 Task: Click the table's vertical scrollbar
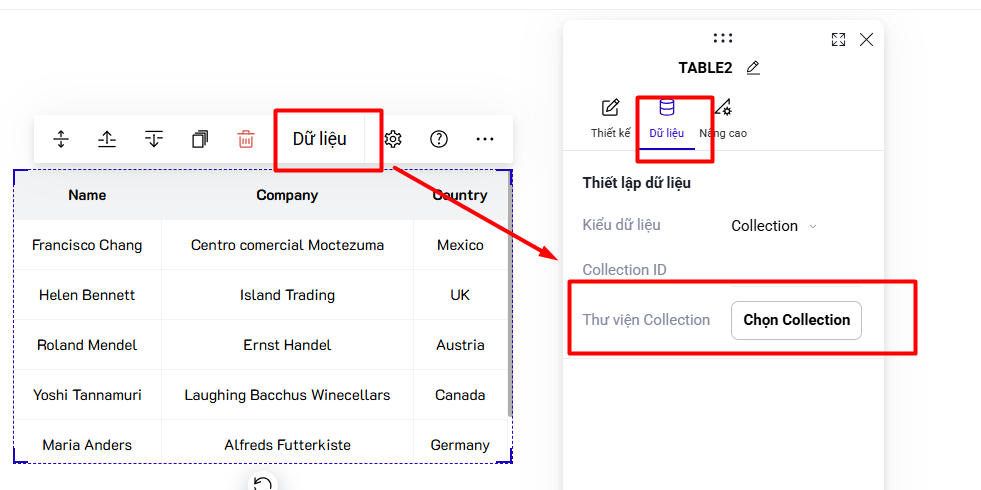[x=510, y=294]
